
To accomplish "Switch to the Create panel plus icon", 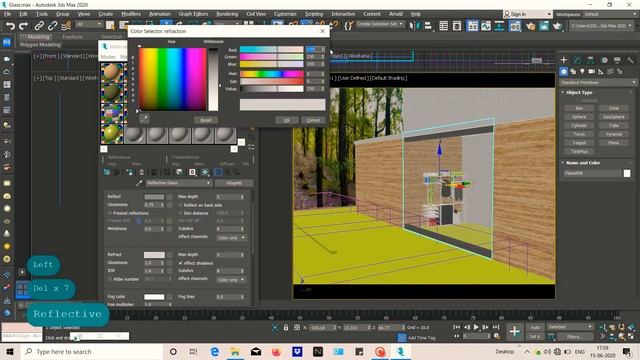I will pyautogui.click(x=564, y=60).
